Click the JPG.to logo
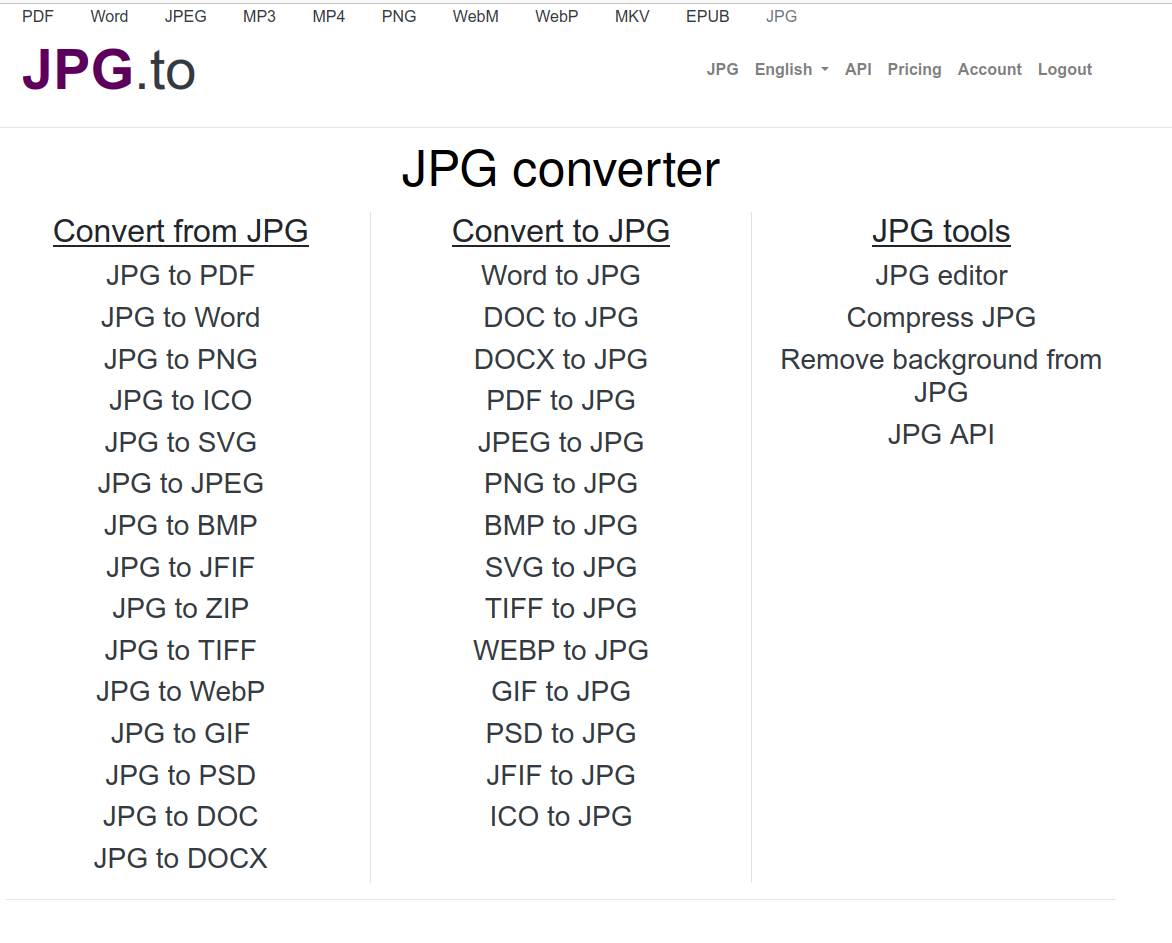Viewport: 1172px width, 943px height. tap(107, 70)
